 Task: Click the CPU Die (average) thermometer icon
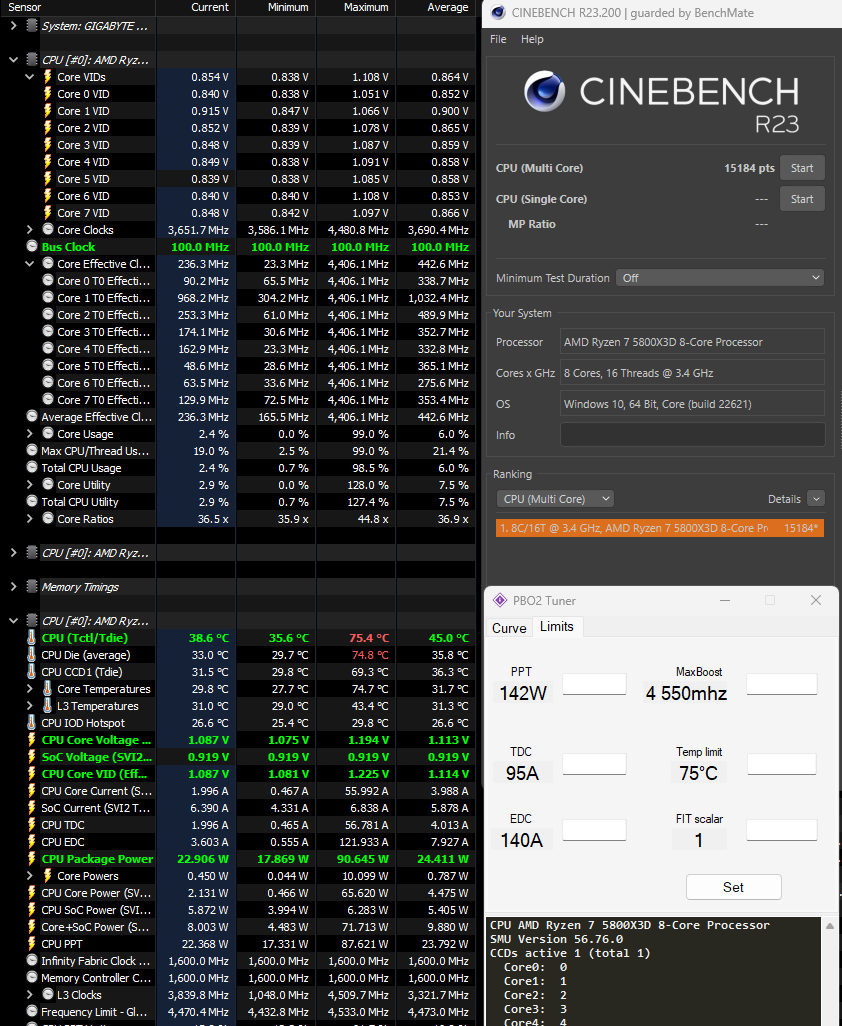31,654
